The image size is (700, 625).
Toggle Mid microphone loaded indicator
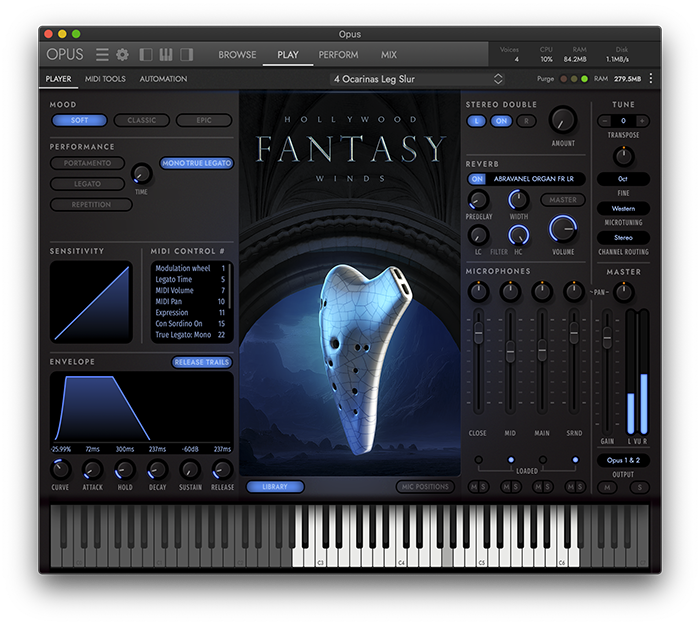pos(511,460)
